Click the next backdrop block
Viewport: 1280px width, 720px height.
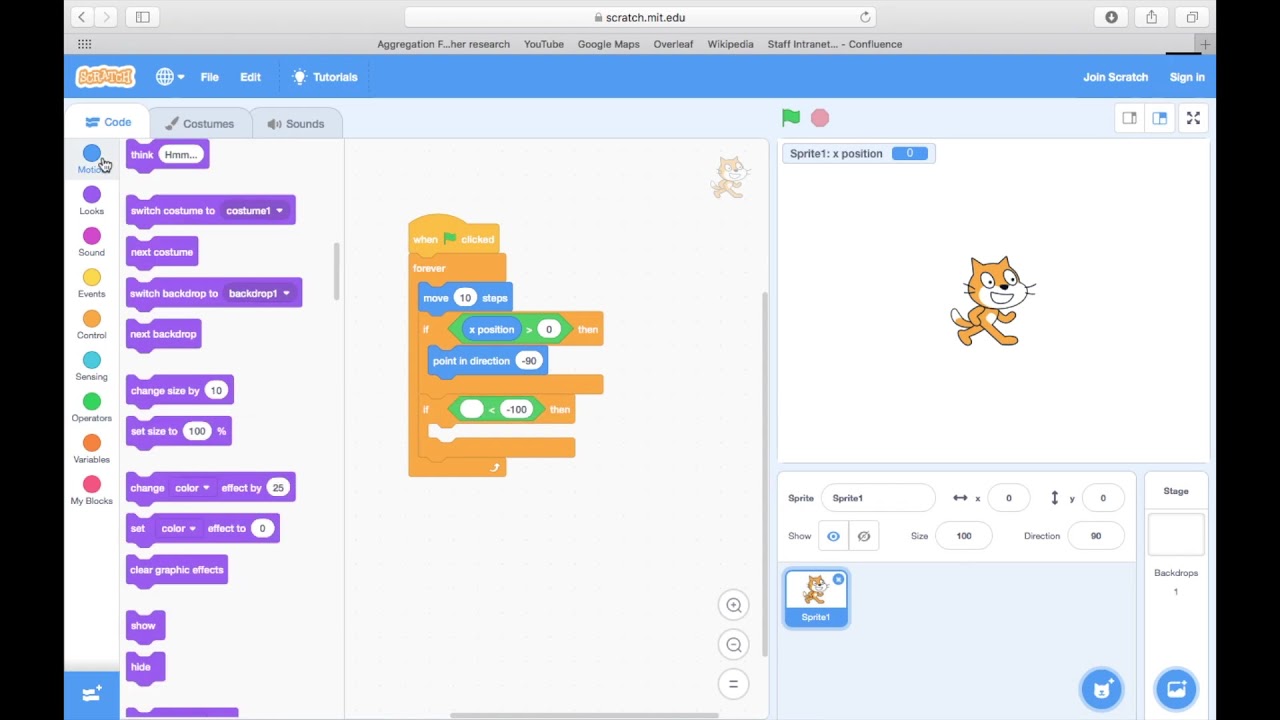(163, 334)
